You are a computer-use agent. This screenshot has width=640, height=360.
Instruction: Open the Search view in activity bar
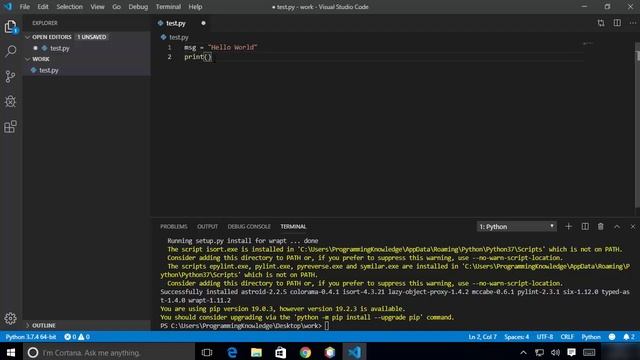point(11,51)
